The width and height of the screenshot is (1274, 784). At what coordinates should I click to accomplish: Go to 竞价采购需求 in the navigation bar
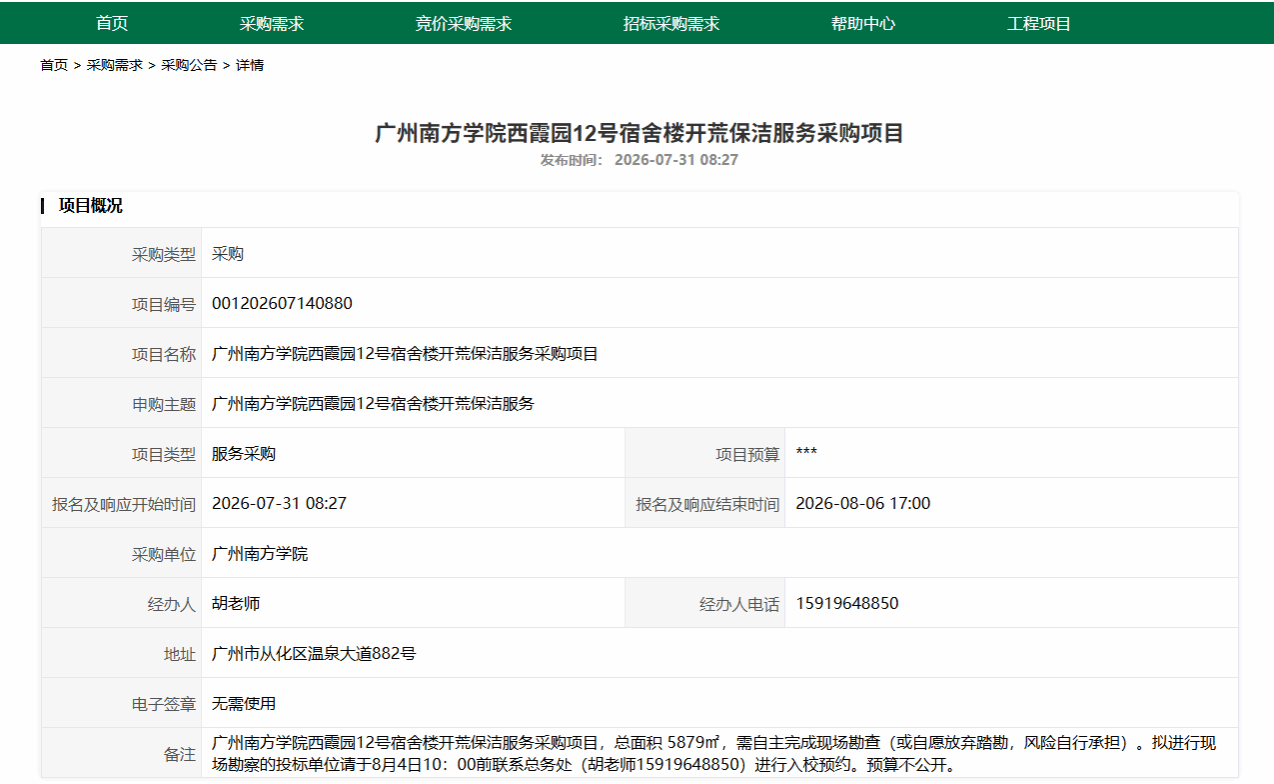tap(464, 24)
